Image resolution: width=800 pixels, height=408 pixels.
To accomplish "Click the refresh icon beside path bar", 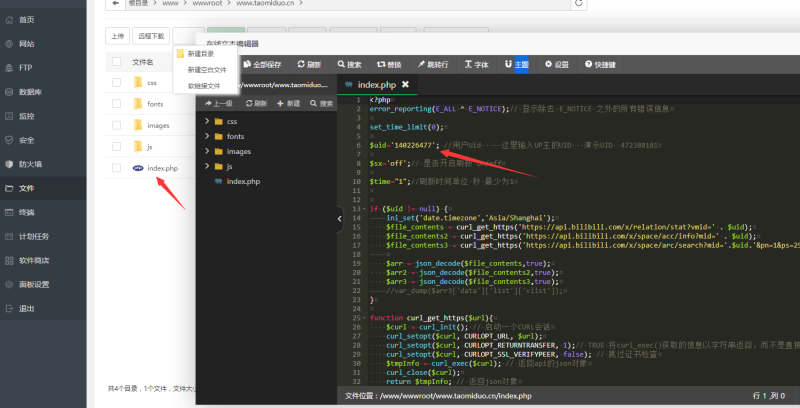I will 579,3.
